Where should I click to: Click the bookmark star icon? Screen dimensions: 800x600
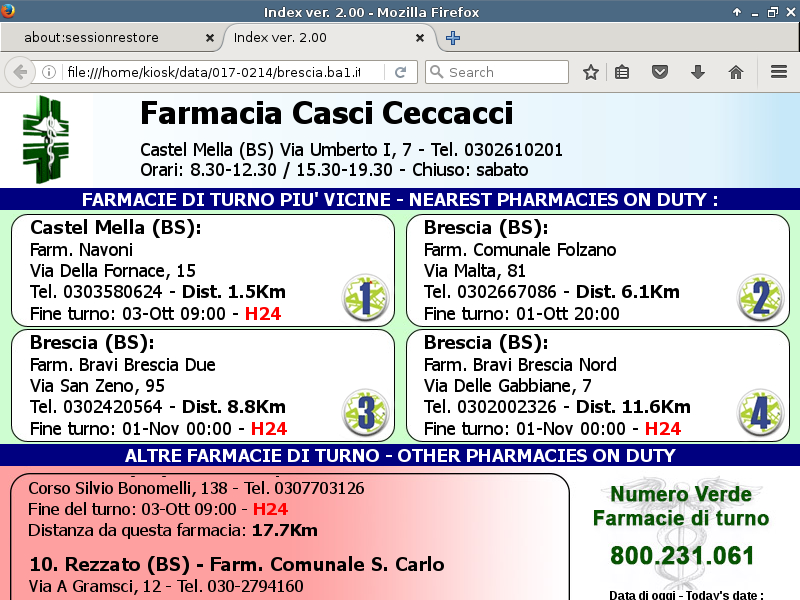(591, 72)
